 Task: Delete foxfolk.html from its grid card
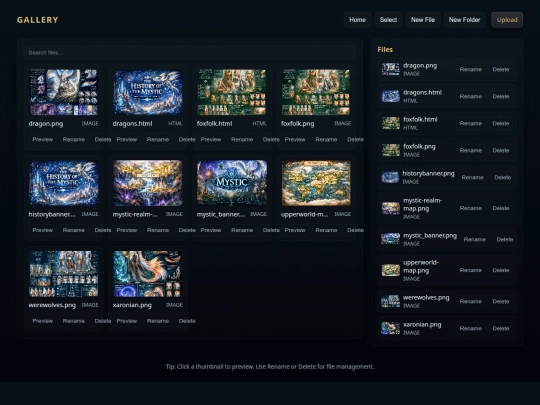click(271, 139)
